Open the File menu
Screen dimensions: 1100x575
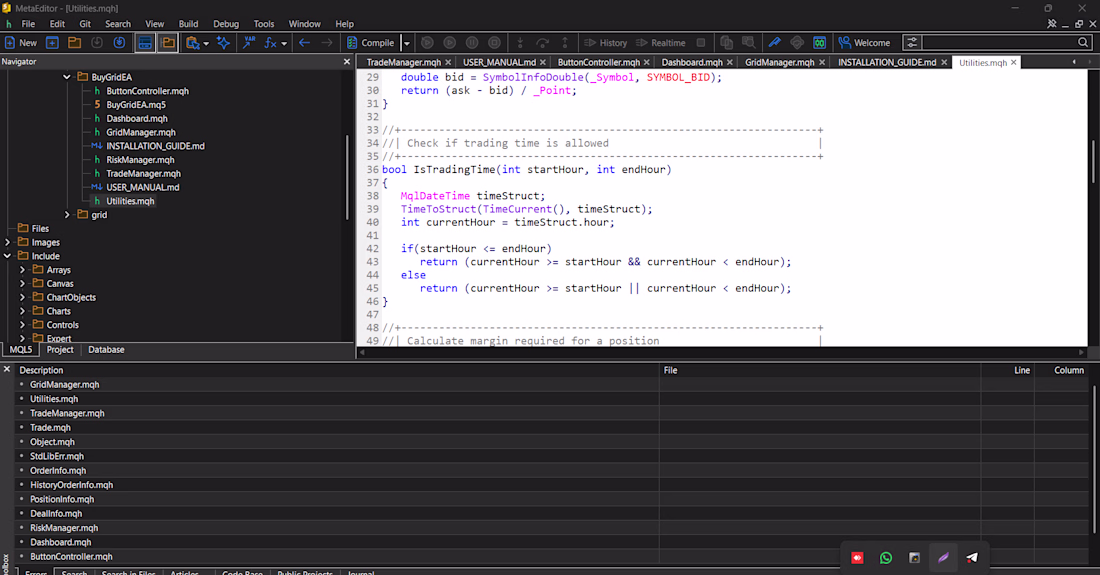pyautogui.click(x=28, y=24)
